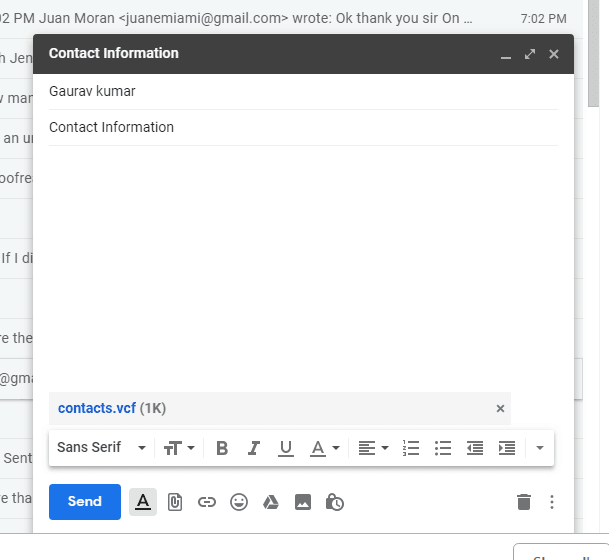Open the Sans Serif font dropdown
The image size is (609, 560).
pyautogui.click(x=101, y=448)
